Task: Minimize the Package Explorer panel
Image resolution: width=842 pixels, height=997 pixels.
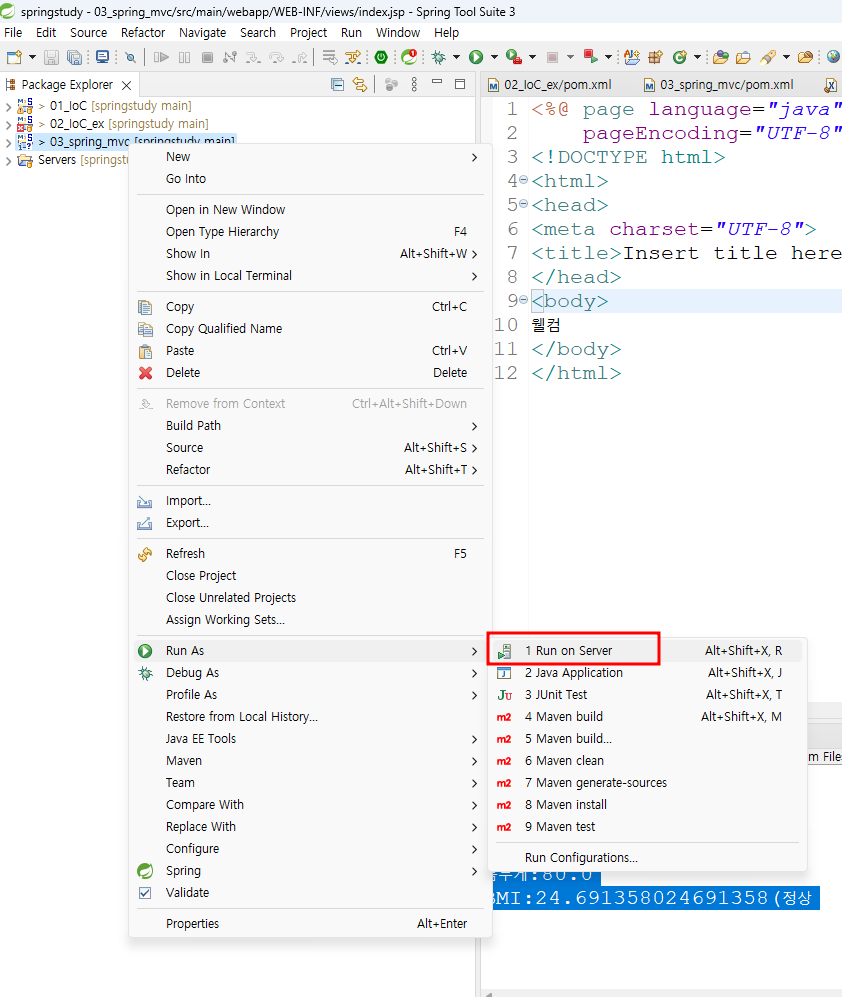Action: point(437,83)
